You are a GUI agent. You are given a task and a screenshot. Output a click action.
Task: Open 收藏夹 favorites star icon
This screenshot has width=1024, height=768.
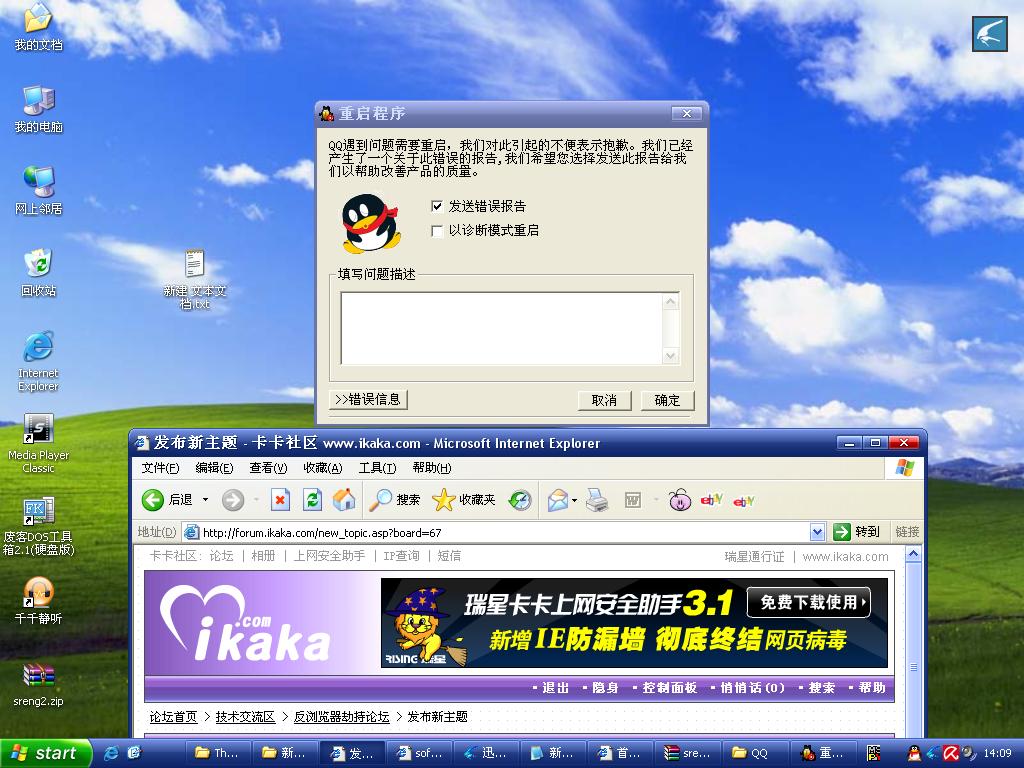click(443, 500)
